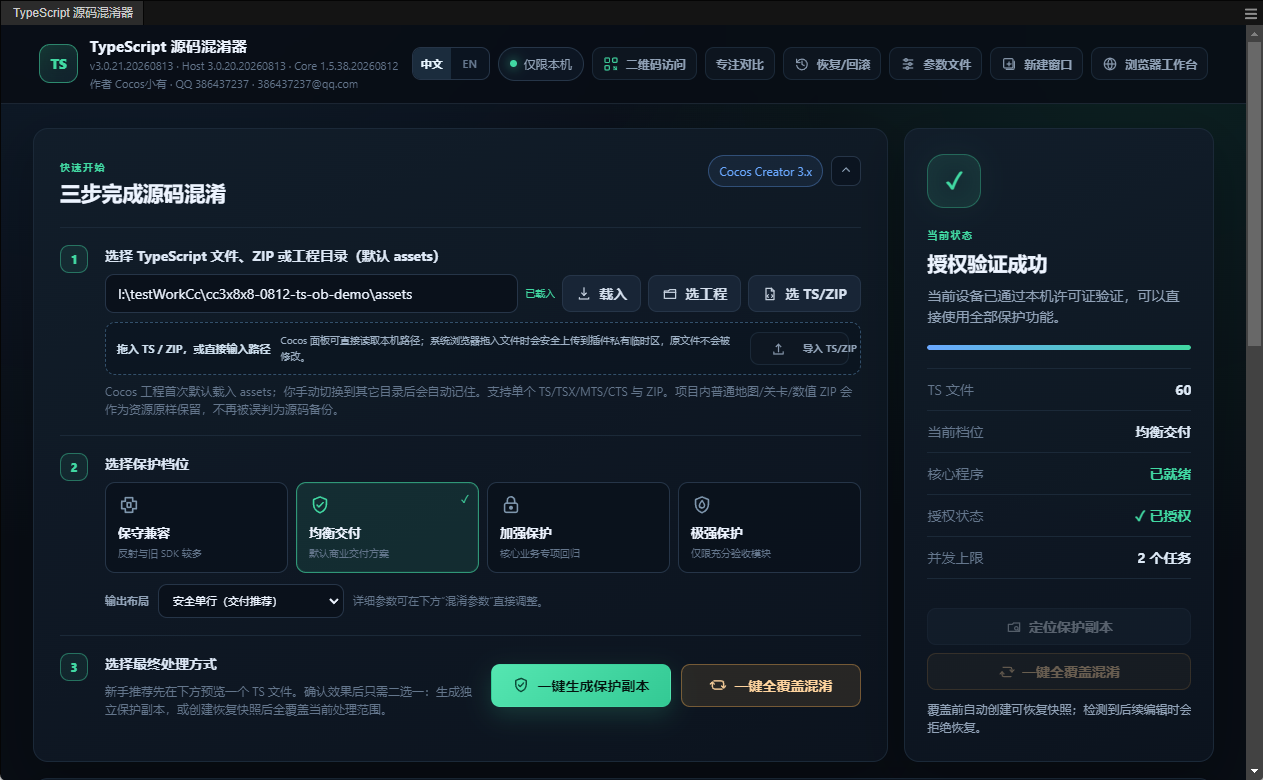Screen dimensions: 1263x780
Task: Click shield check icon on 均衡交付 card
Action: click(x=320, y=505)
